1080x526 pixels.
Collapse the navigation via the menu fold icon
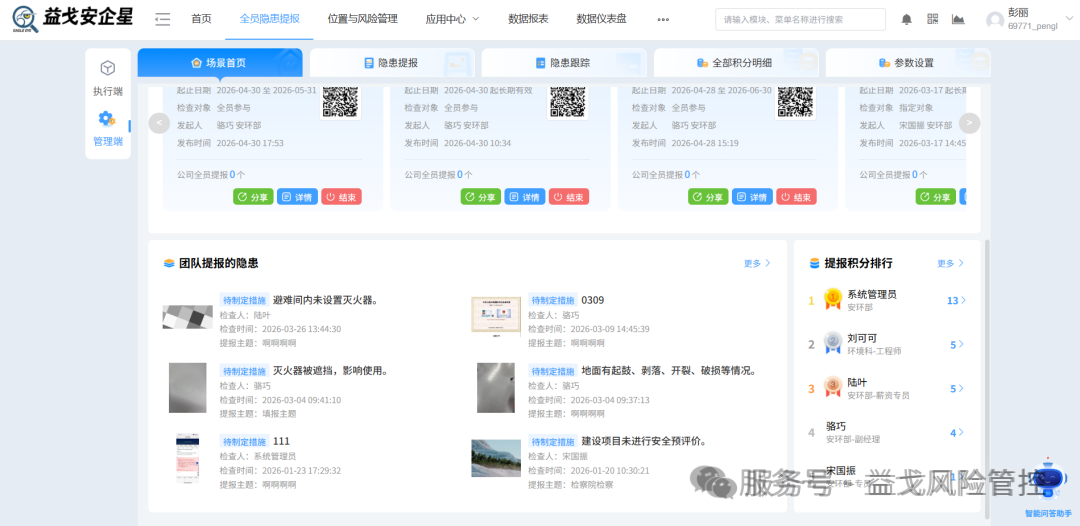[x=163, y=19]
